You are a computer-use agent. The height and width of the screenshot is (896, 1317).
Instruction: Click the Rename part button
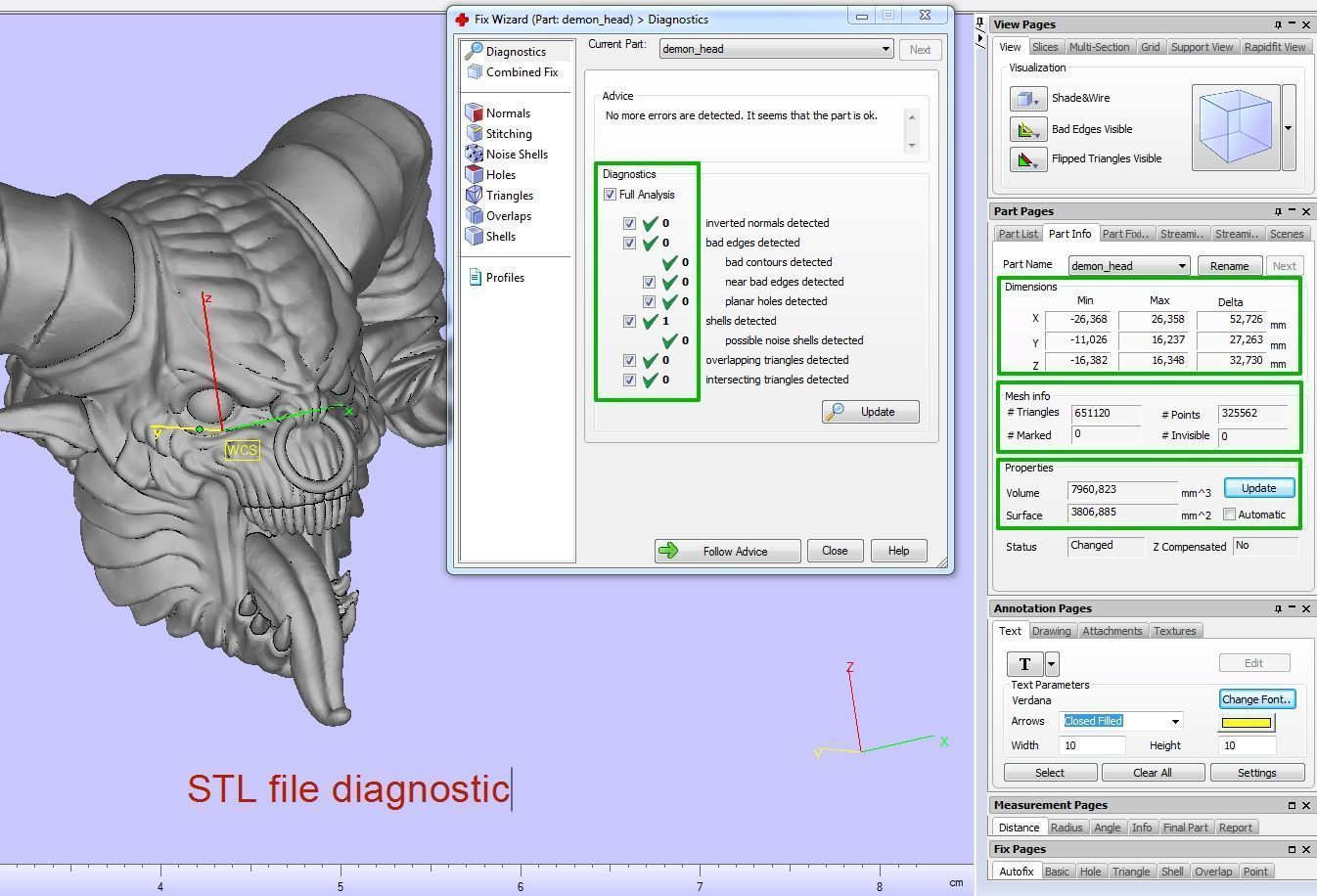[1229, 266]
